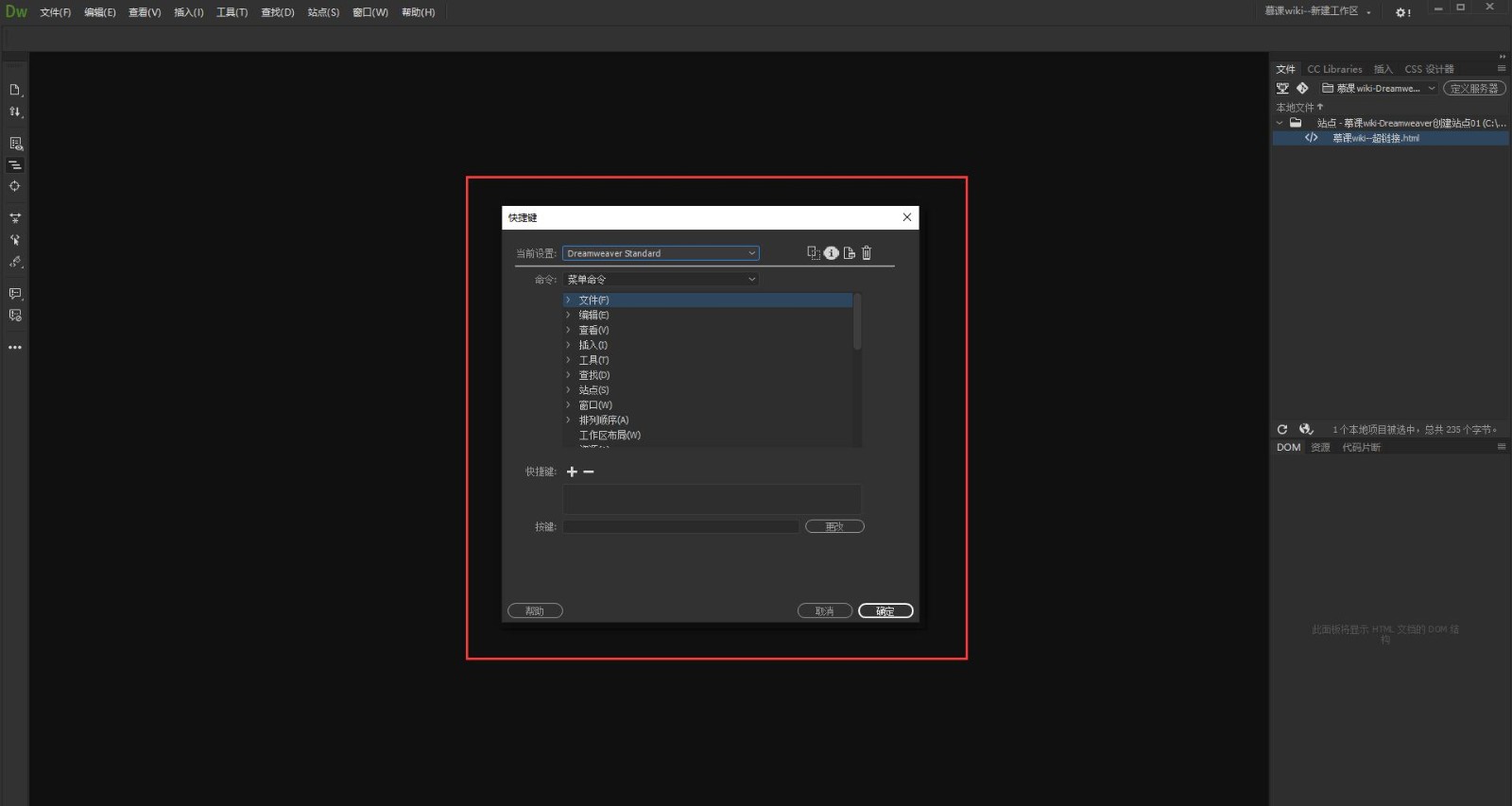Click the 取消 button in shortcuts dialog
Viewport: 1512px width, 806px height.
coord(825,611)
